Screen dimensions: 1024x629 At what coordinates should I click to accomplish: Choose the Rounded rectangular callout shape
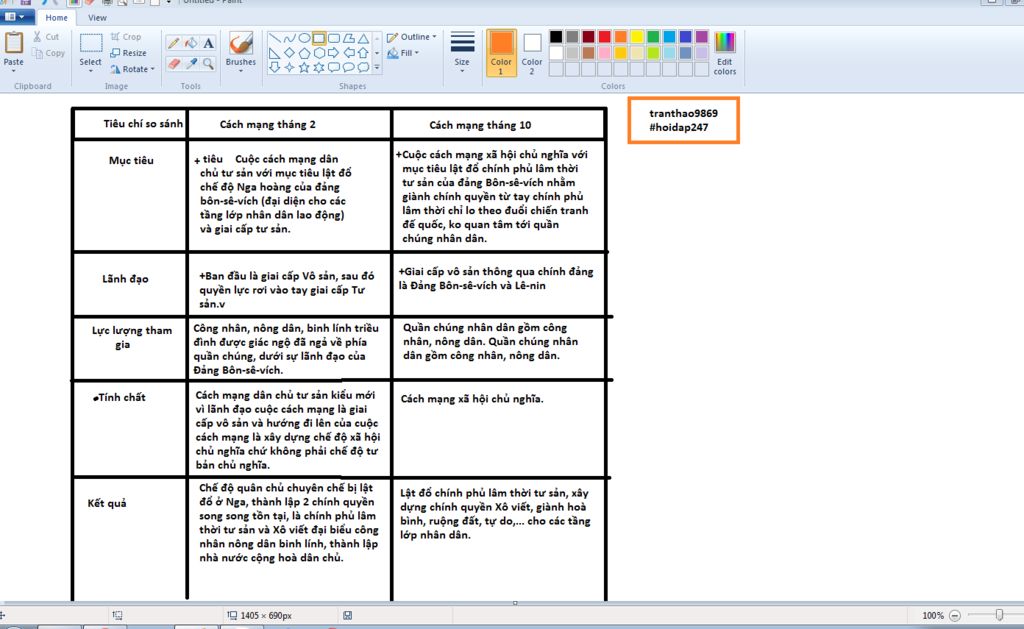tap(334, 67)
